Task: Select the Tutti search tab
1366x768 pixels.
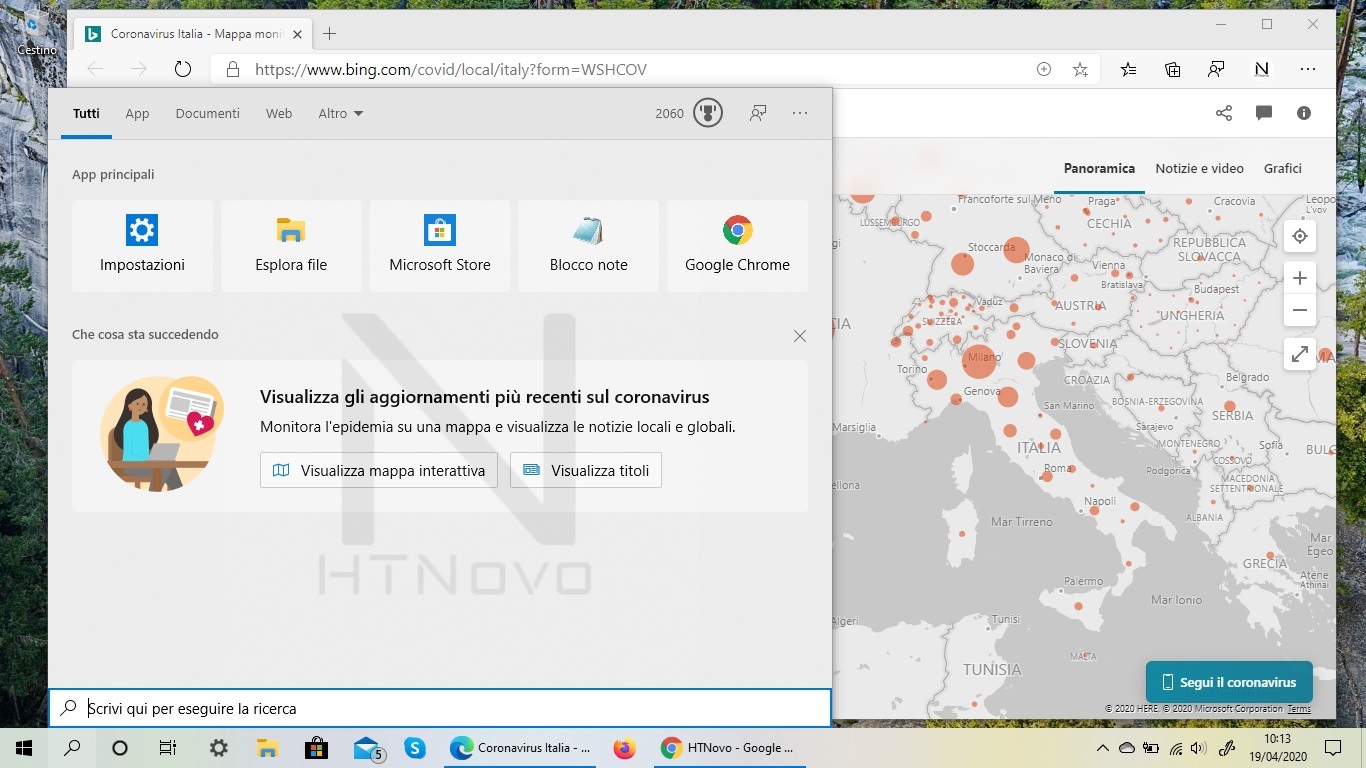Action: [86, 113]
